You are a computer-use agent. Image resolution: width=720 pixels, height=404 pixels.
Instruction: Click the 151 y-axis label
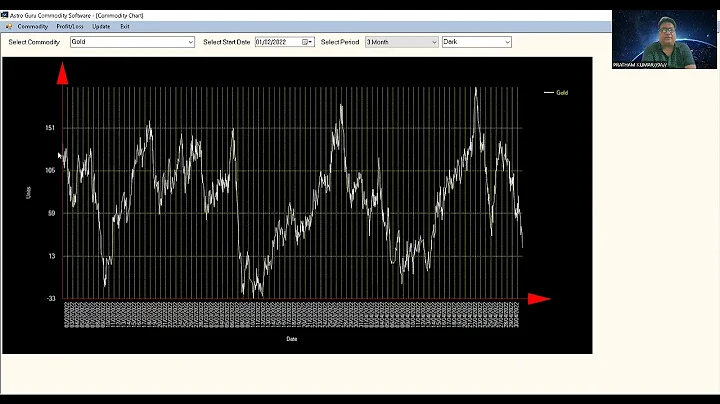tap(50, 128)
